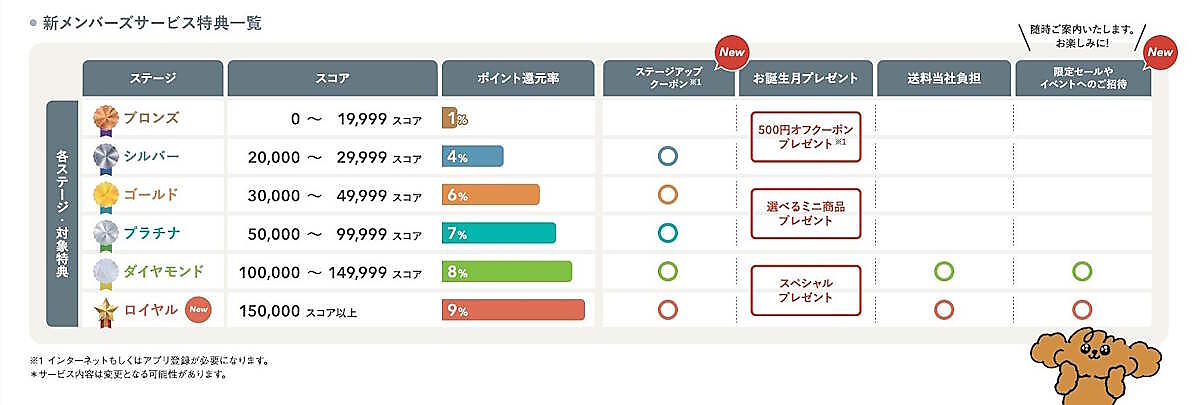Click the New badge beside ロイヤル
Image resolution: width=1200 pixels, height=405 pixels.
click(x=200, y=309)
